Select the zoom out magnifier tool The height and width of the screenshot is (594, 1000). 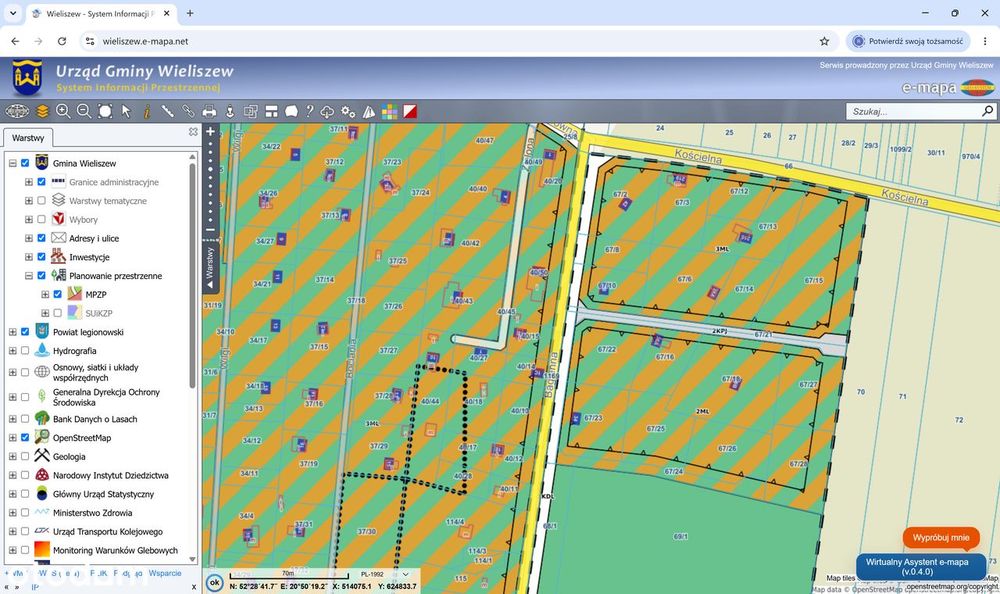tap(84, 112)
